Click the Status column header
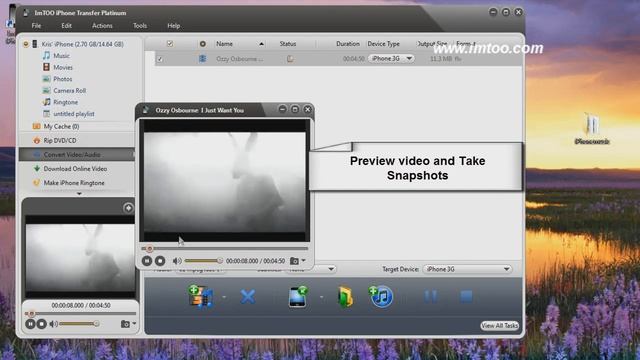The width and height of the screenshot is (640, 360). (288, 44)
